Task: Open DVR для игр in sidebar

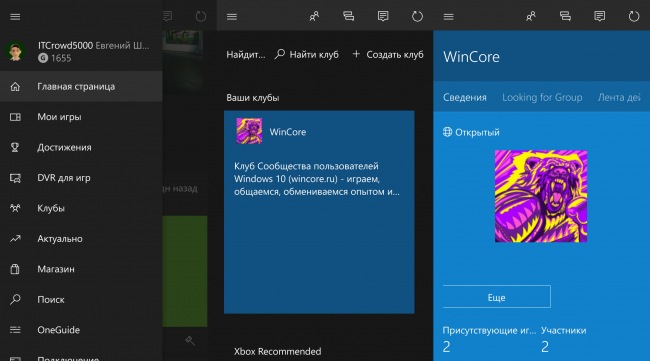Action: point(81,178)
